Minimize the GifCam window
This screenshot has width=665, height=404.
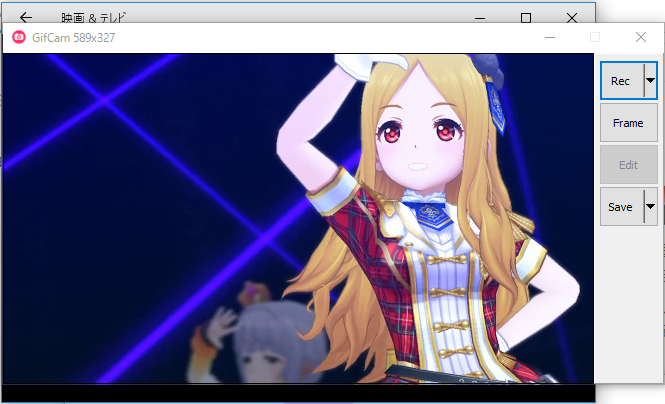tap(550, 37)
